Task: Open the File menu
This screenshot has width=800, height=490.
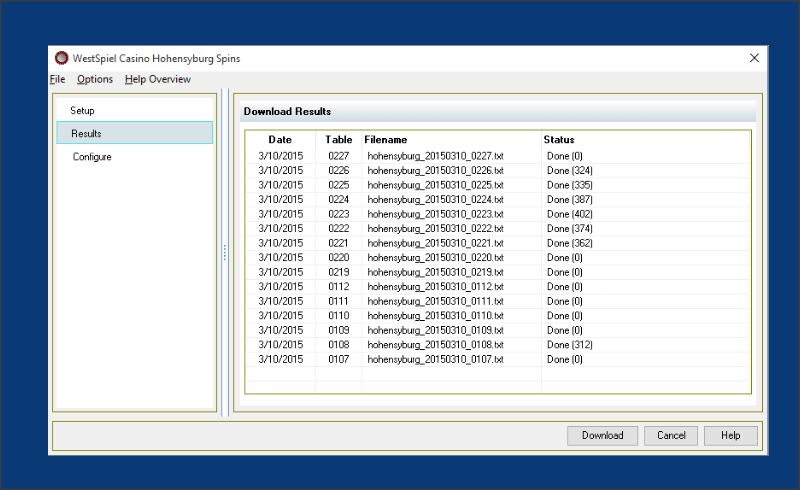Action: (x=57, y=79)
